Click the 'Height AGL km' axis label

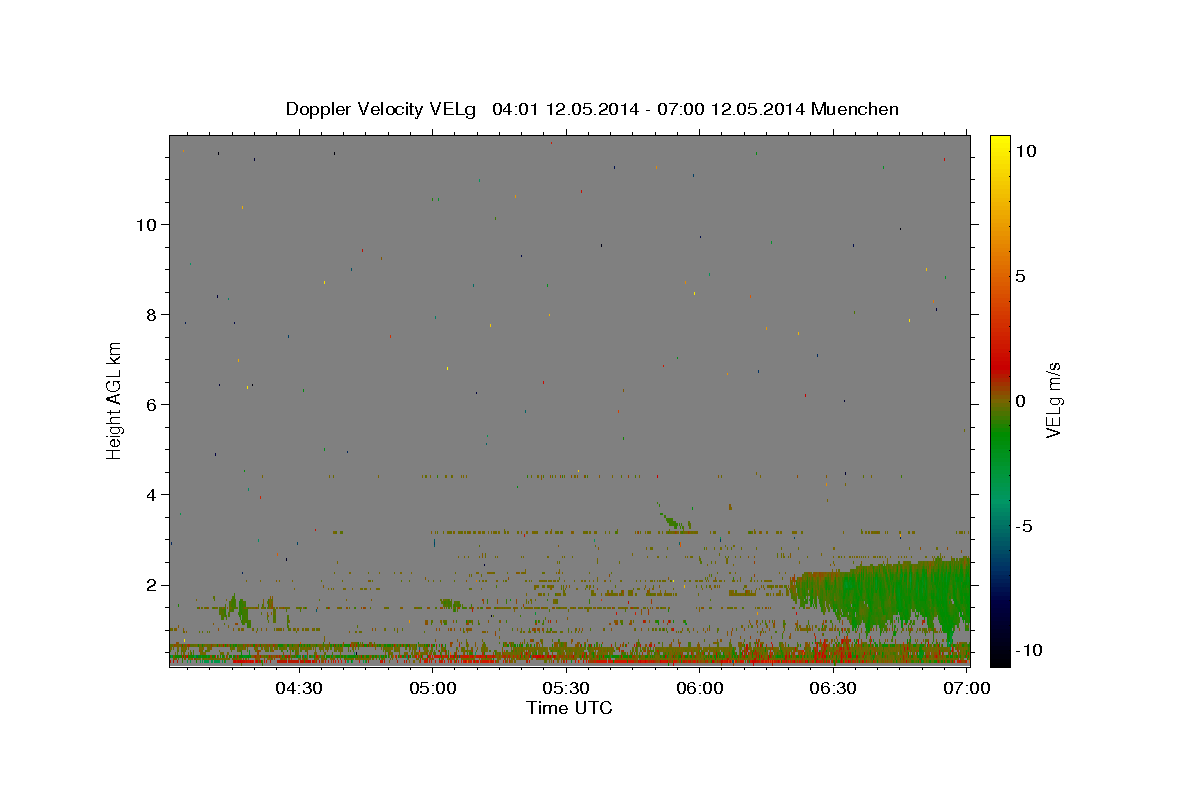click(115, 401)
